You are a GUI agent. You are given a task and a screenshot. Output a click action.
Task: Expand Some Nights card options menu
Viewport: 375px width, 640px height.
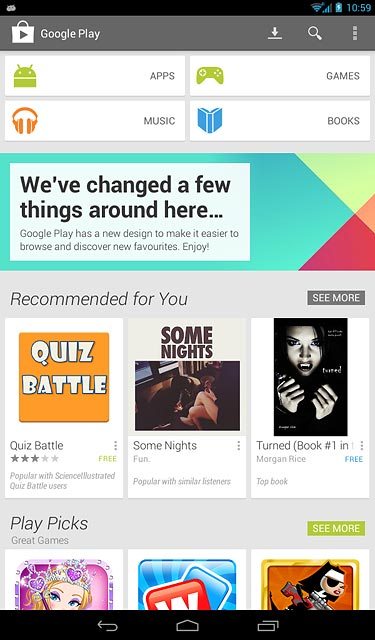coord(239,446)
